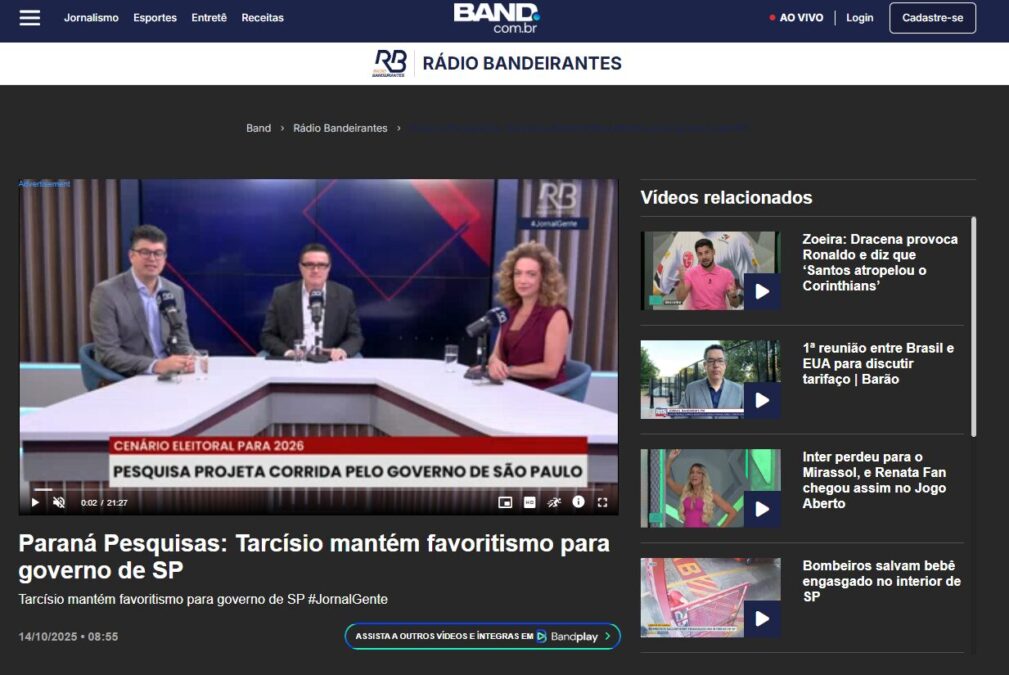Open 'Inter perdeu para o Mirassol' title
The image size is (1009, 675).
874,480
